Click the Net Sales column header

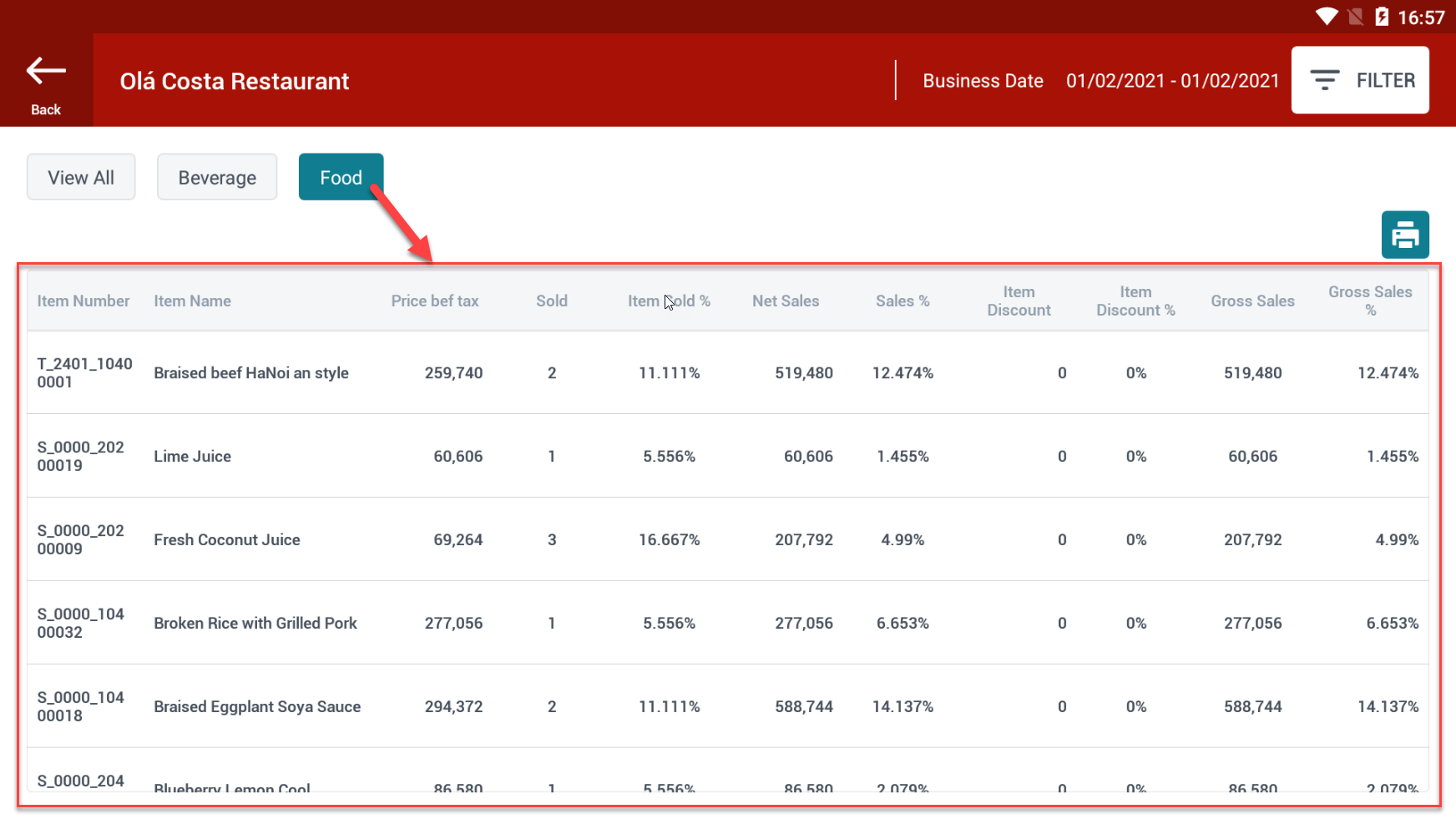click(x=785, y=301)
